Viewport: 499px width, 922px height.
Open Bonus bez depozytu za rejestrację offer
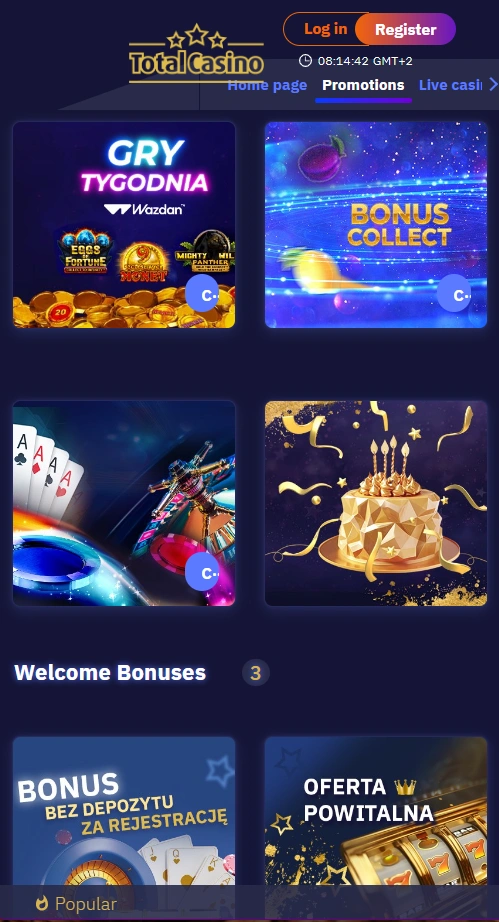pos(124,811)
